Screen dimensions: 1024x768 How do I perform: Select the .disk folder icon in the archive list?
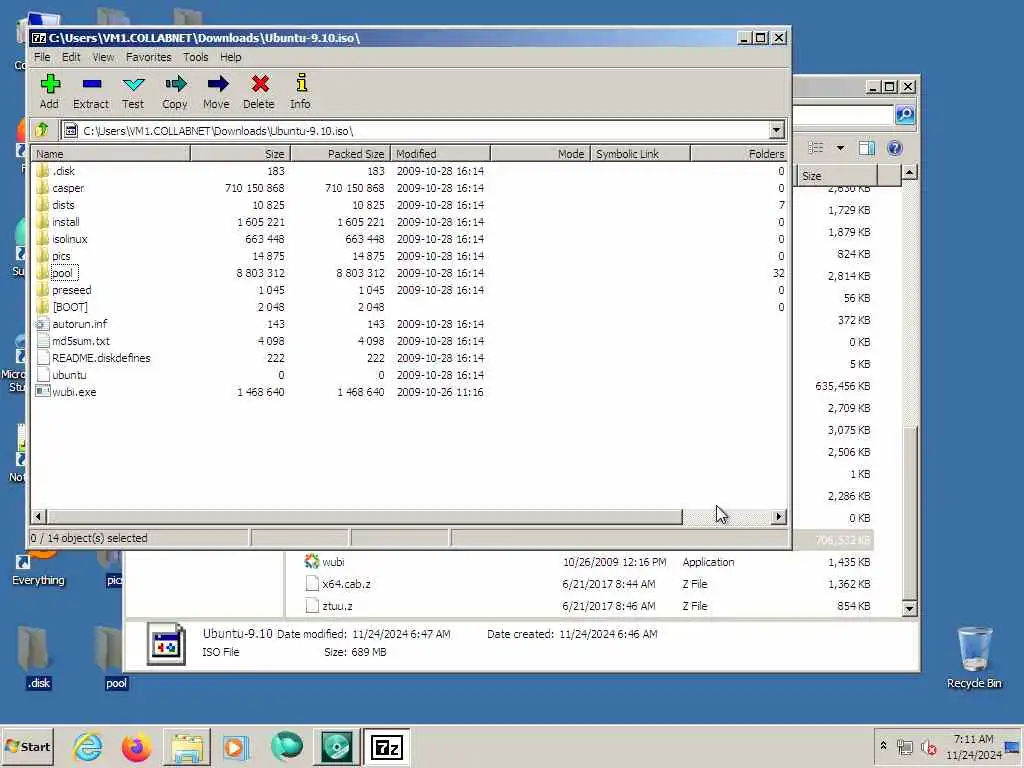click(x=42, y=171)
